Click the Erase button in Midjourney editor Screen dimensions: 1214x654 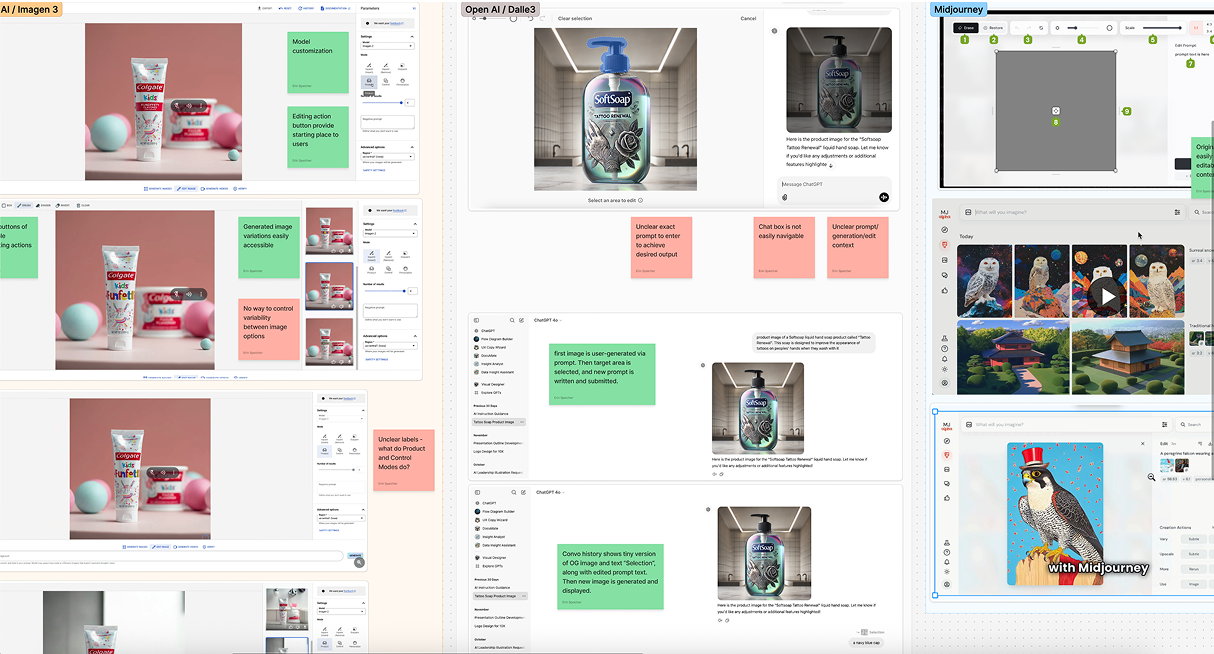click(x=965, y=28)
